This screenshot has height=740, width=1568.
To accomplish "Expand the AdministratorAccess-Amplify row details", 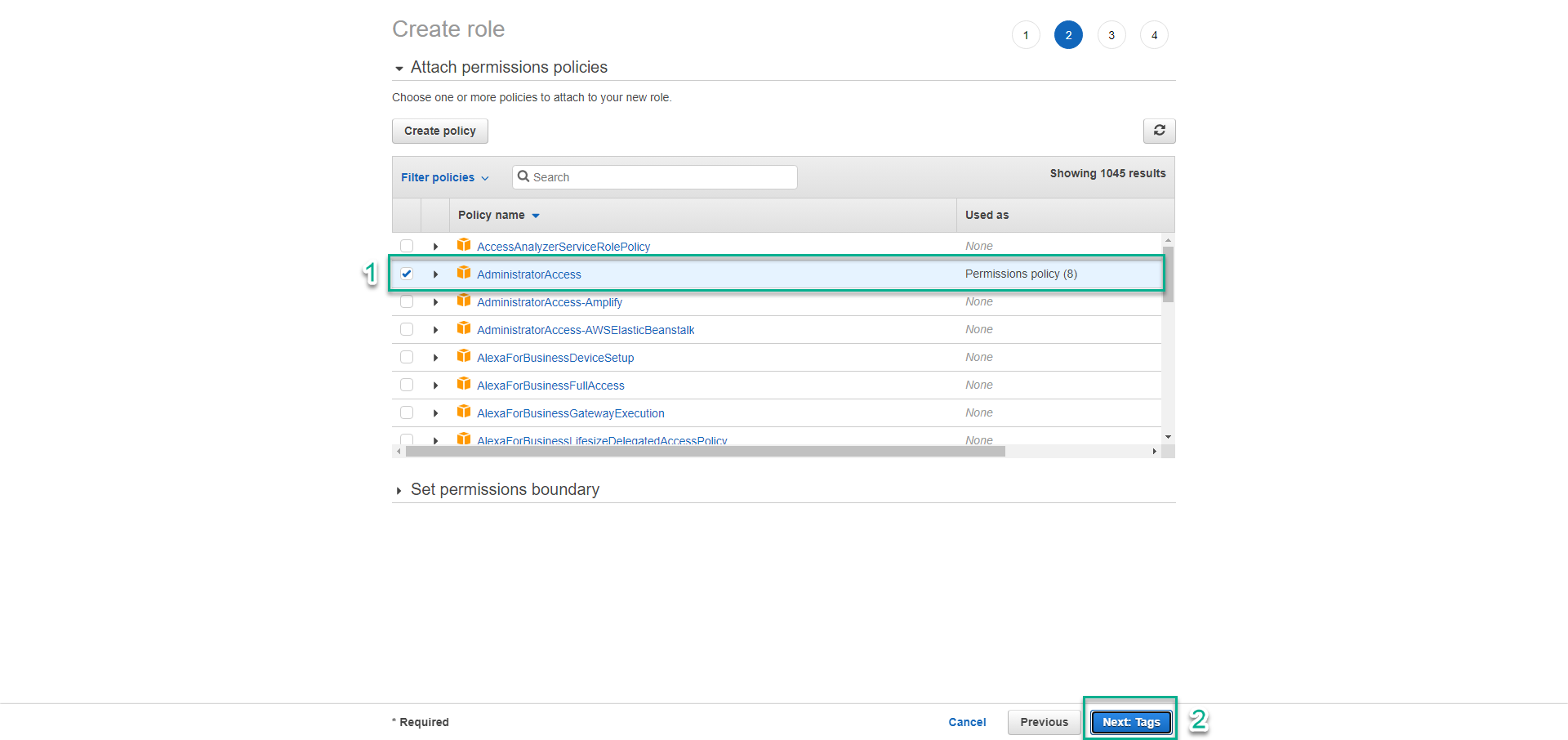I will pyautogui.click(x=435, y=302).
